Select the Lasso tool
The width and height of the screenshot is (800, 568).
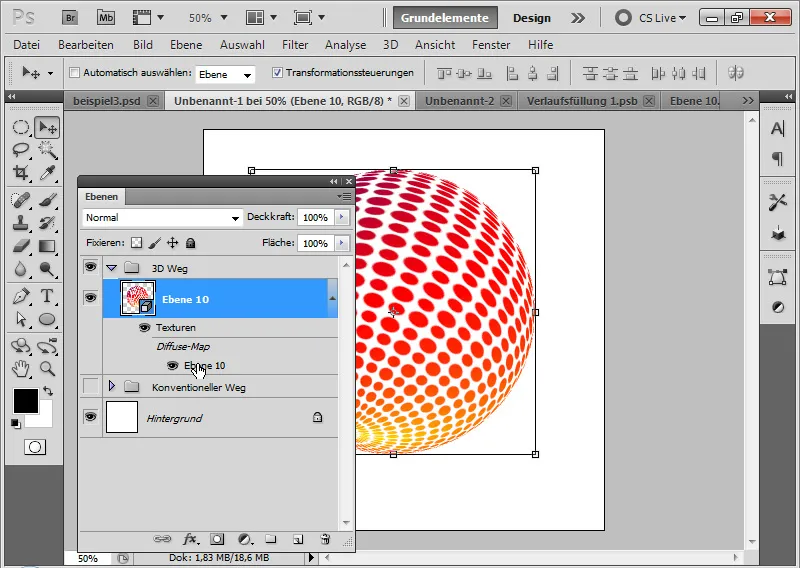pos(21,150)
